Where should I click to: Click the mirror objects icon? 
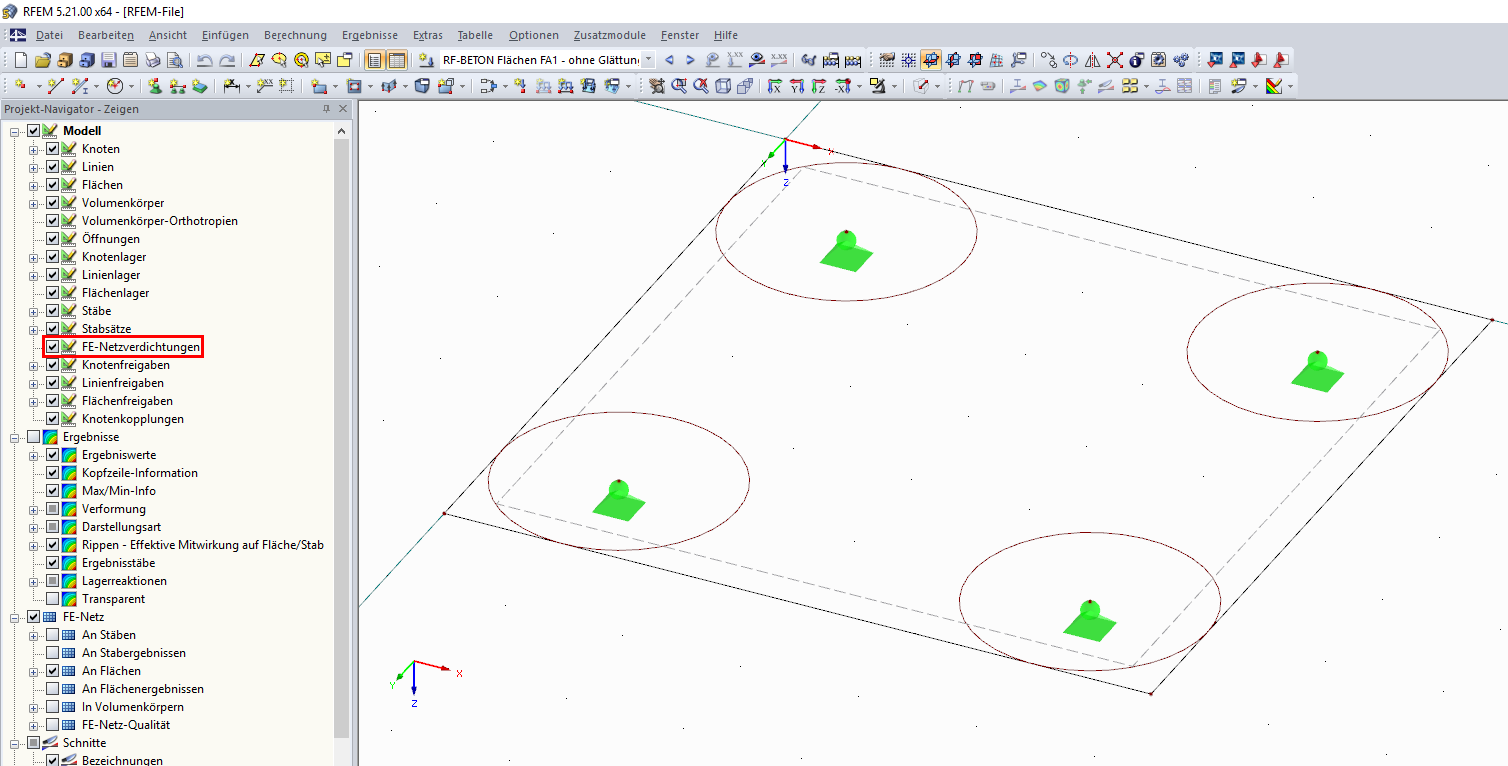1092,60
